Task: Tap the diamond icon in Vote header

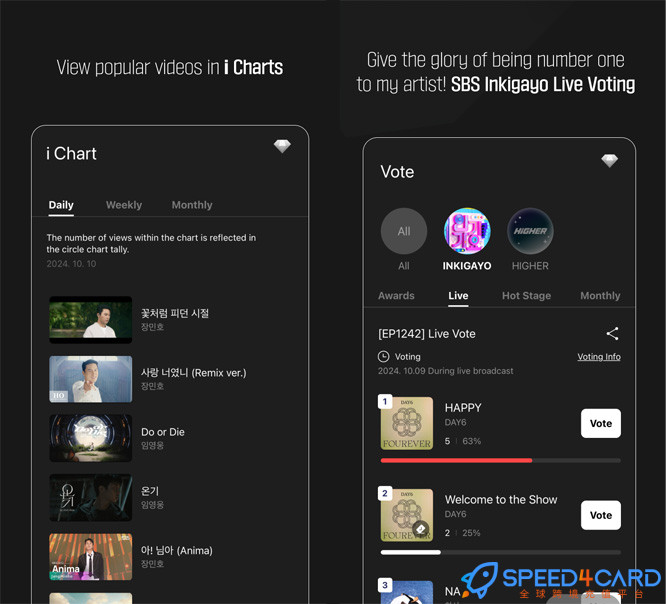Action: pyautogui.click(x=610, y=161)
